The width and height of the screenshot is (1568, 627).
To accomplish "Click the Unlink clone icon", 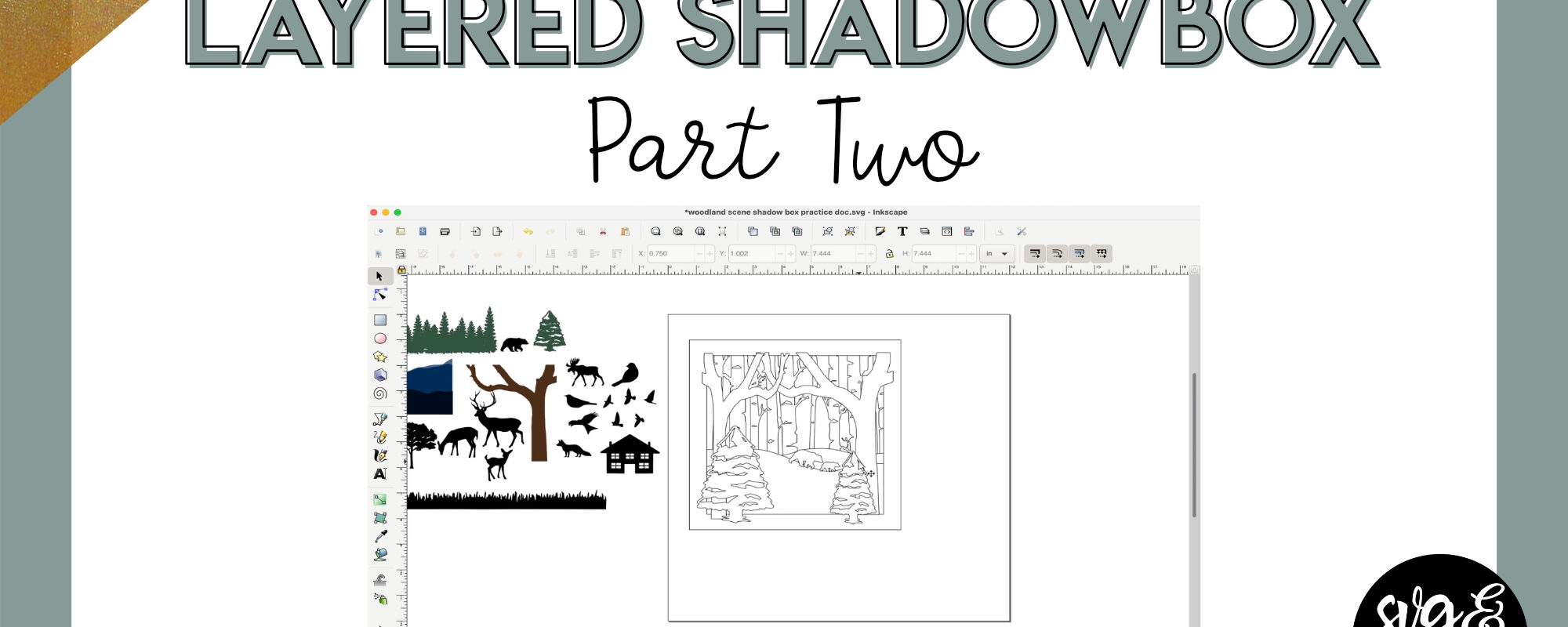I will [x=797, y=231].
